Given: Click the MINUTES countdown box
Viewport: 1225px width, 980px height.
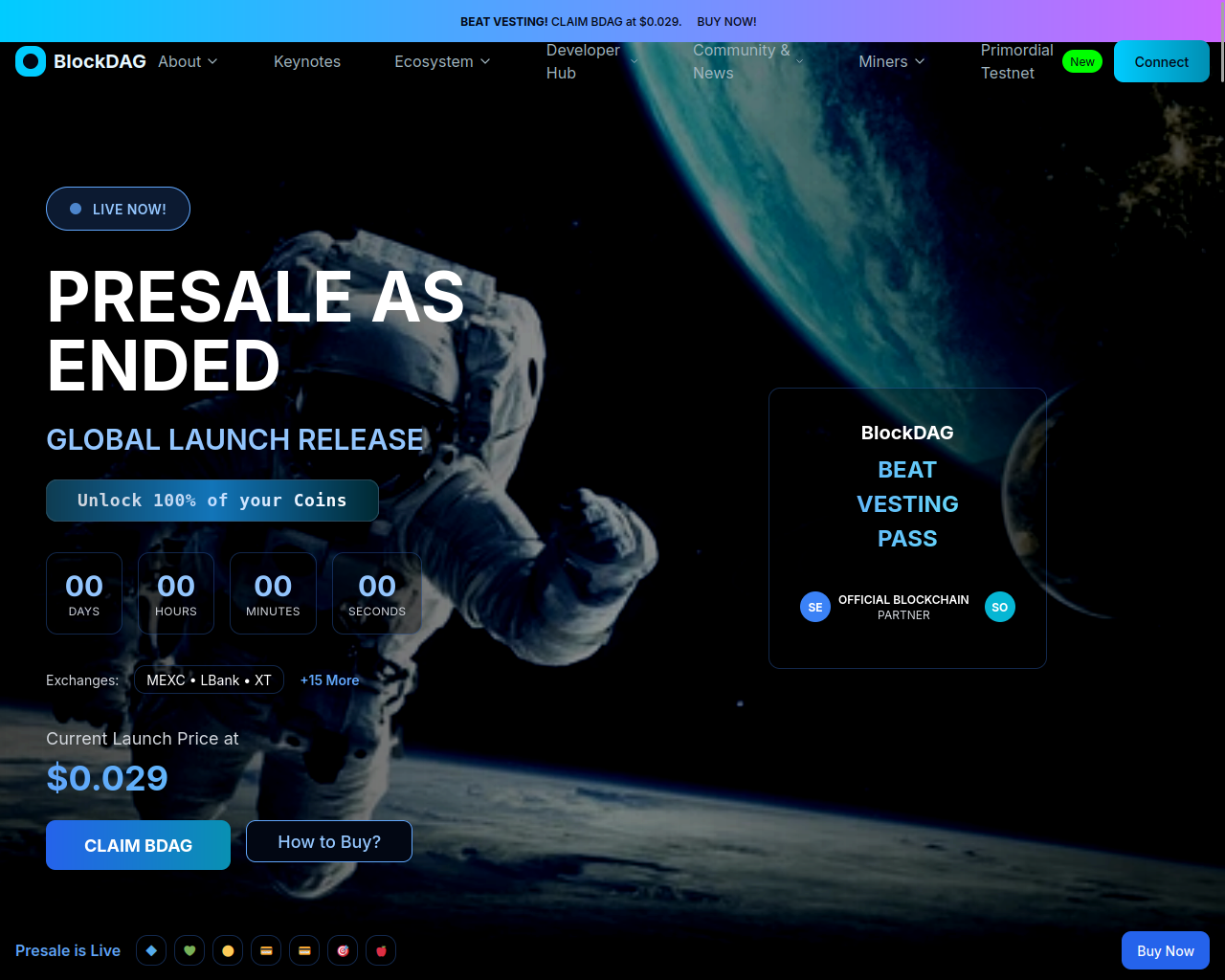Looking at the screenshot, I should click(x=273, y=593).
